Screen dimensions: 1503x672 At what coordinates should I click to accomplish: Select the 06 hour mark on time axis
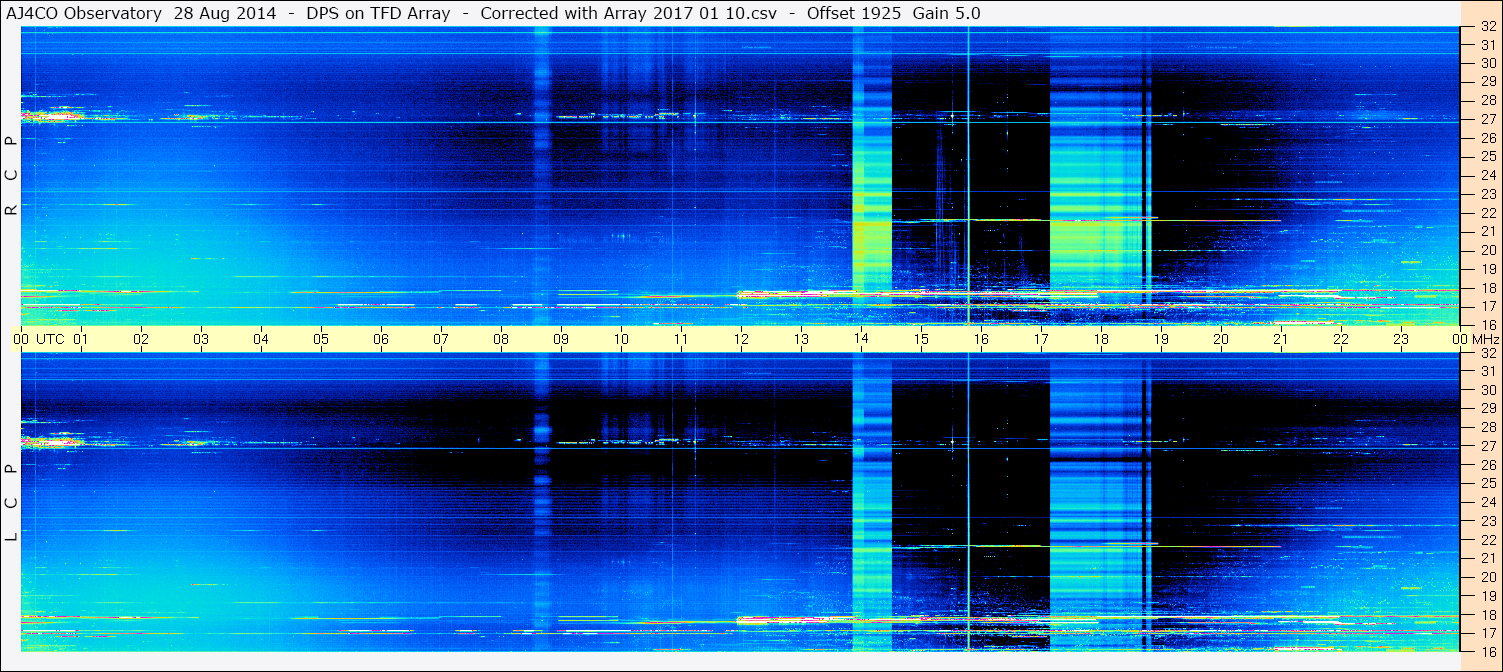point(381,339)
